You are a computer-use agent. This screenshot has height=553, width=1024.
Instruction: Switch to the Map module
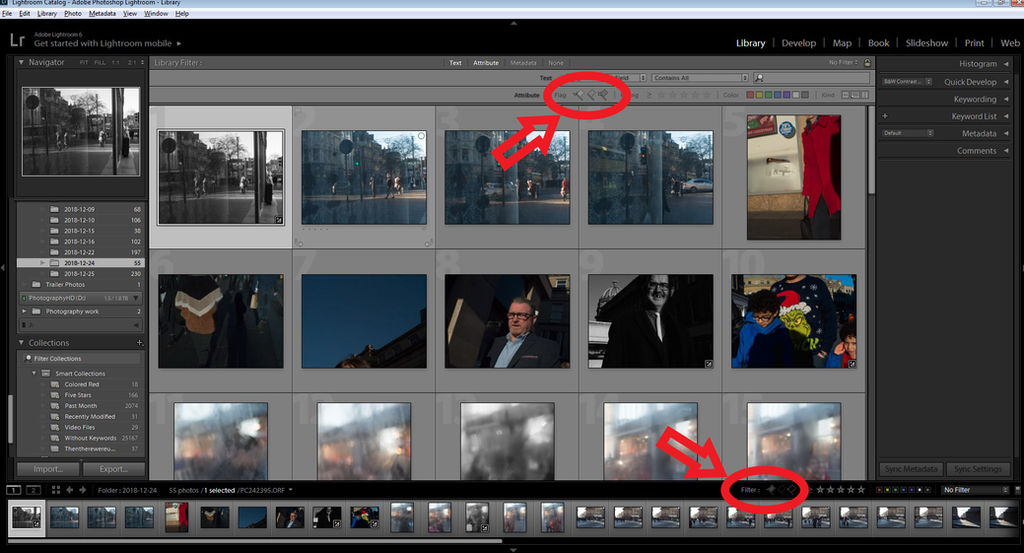[x=842, y=43]
